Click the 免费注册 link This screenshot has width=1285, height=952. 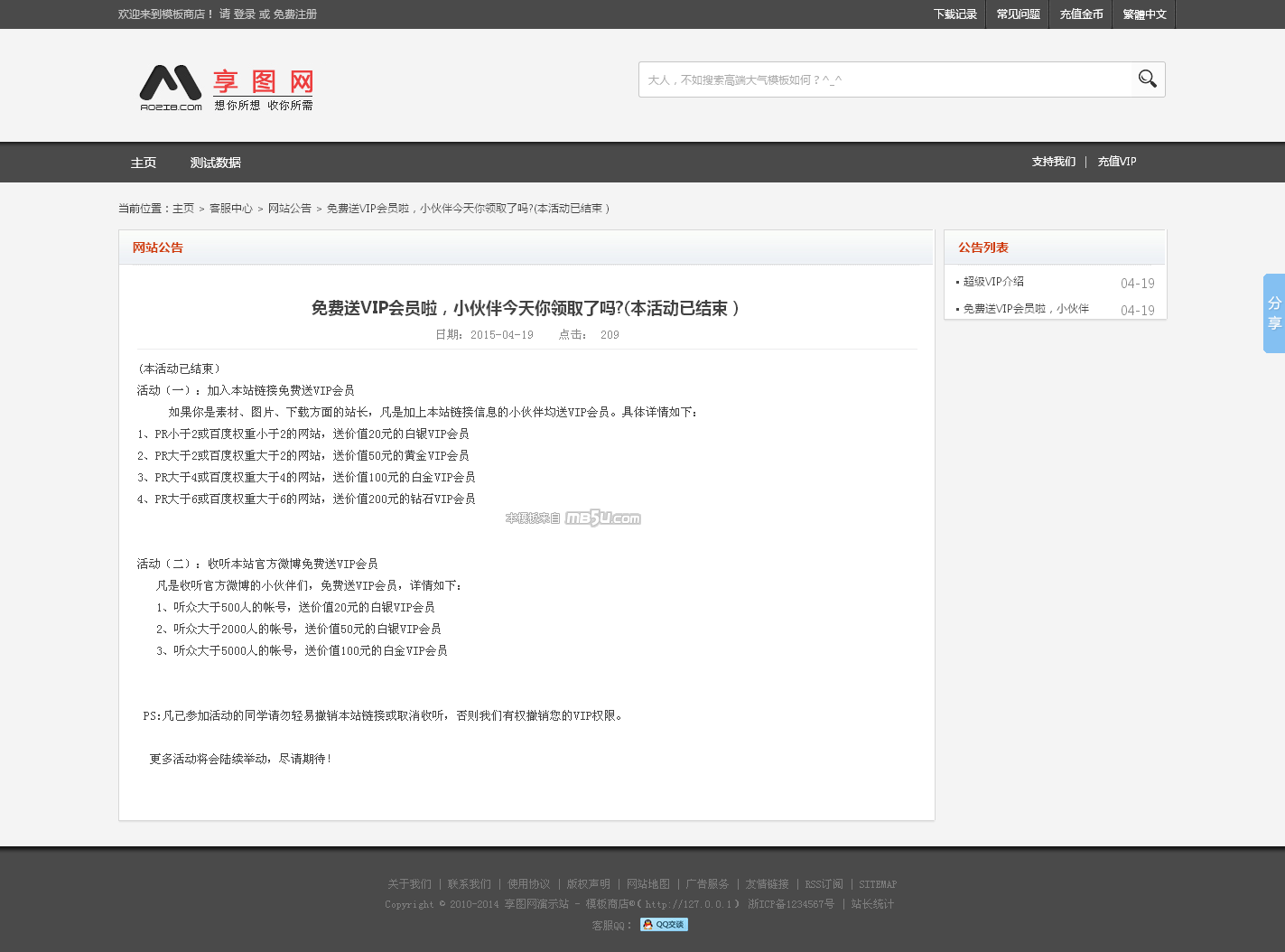pyautogui.click(x=295, y=14)
